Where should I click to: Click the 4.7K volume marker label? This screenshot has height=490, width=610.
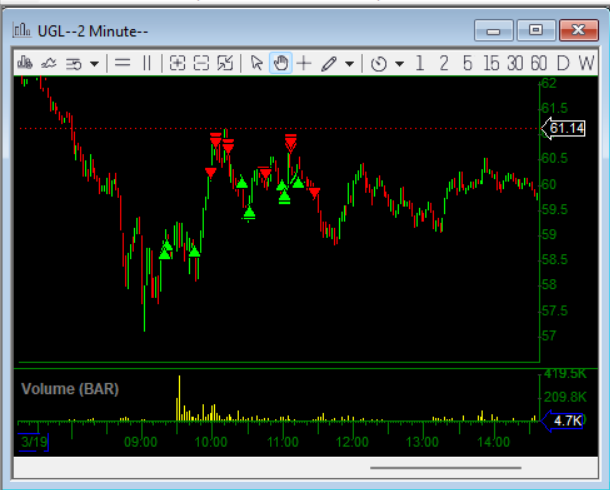click(x=563, y=421)
